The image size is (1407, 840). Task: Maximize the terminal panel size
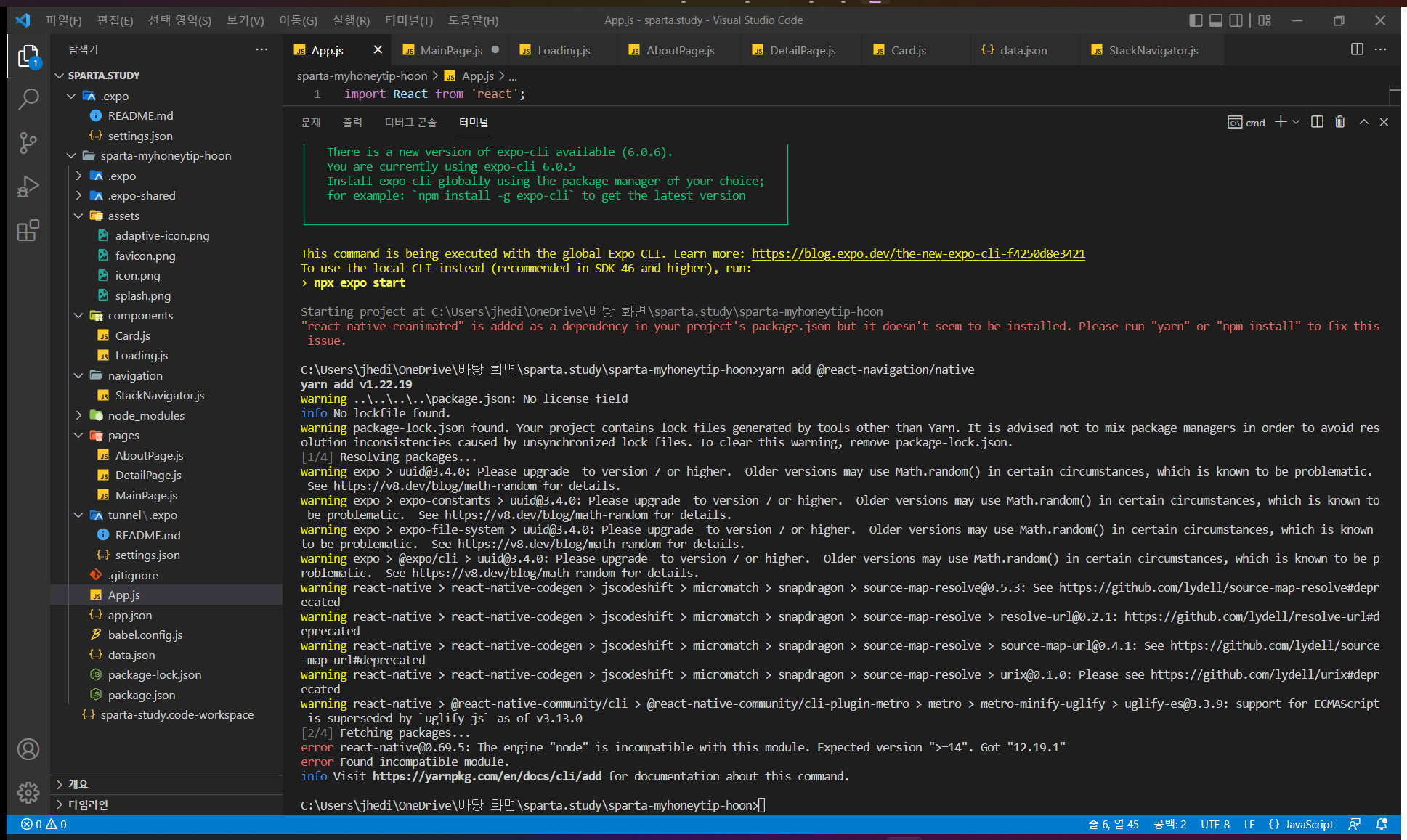click(x=1364, y=122)
